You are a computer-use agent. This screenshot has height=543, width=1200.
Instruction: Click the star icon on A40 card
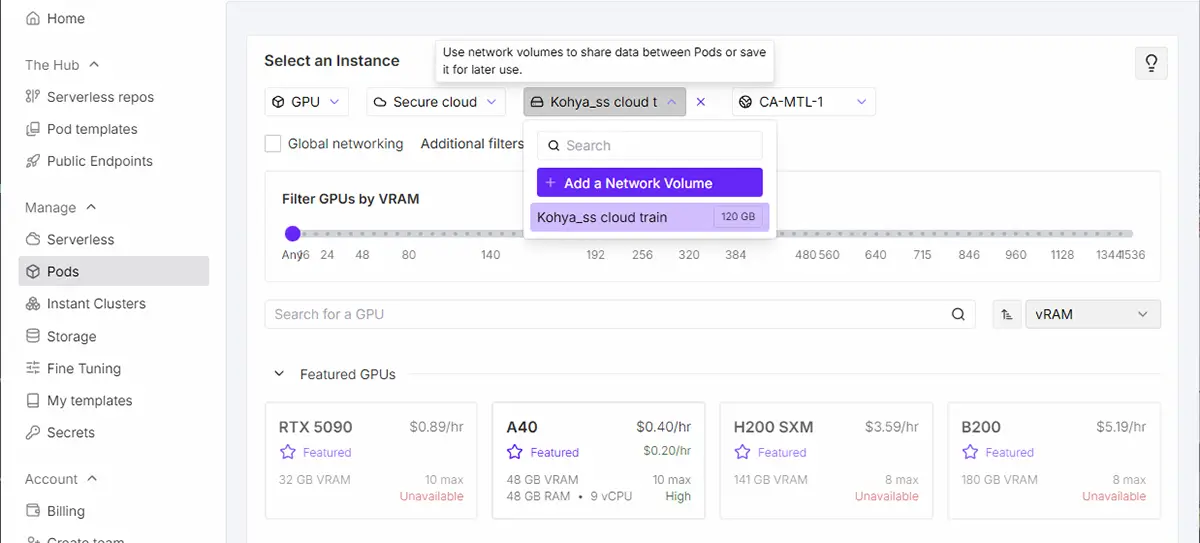point(515,452)
